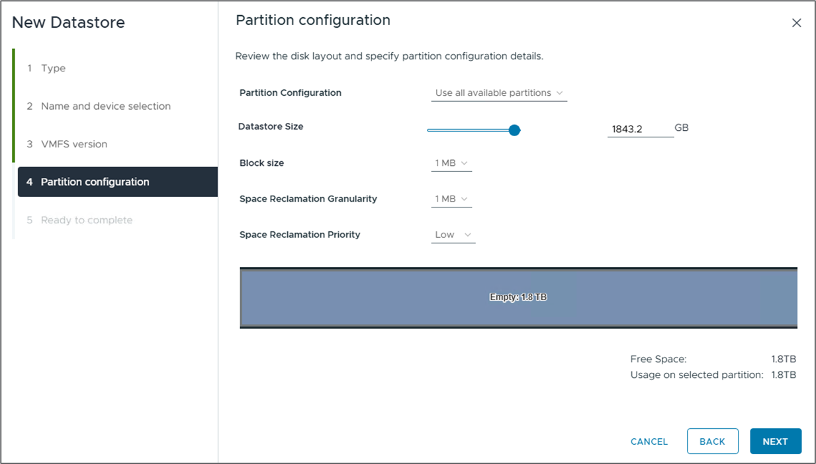Open the Partition Configuration dropdown
Screen dimensions: 816x464
click(x=499, y=93)
